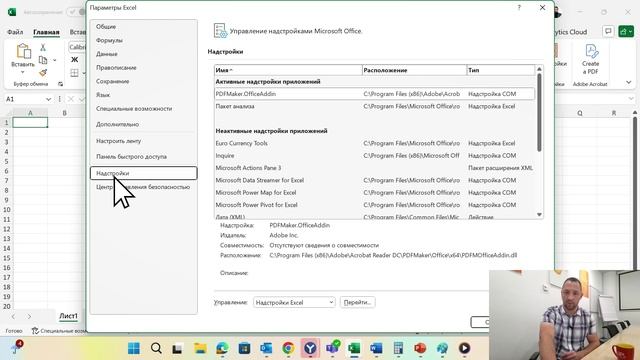Click the Borders icon in ribbon
This screenshot has height=360, width=640.
(74, 73)
